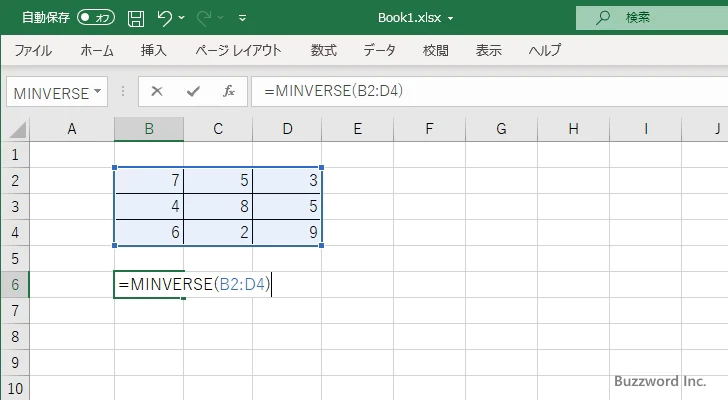Switch to the ヘルプ tab
728x400 pixels.
tap(545, 50)
